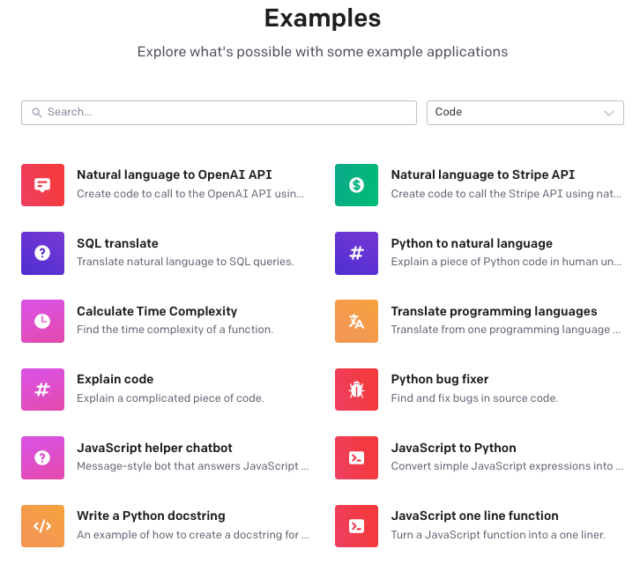The image size is (640, 564).
Task: Open Calculate Time Complexity title
Action: (157, 311)
